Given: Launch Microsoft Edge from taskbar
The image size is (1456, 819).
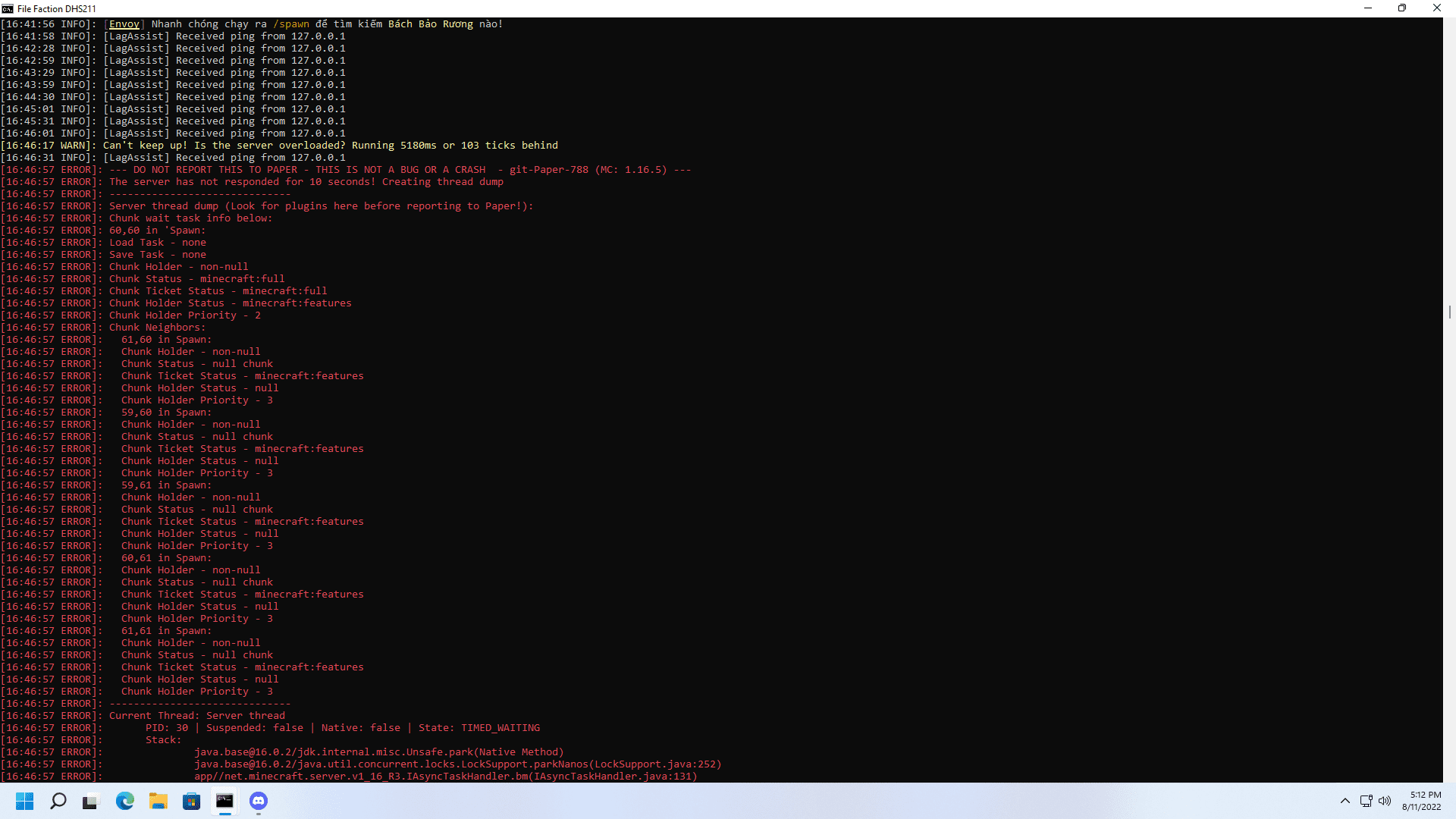Looking at the screenshot, I should pyautogui.click(x=124, y=801).
